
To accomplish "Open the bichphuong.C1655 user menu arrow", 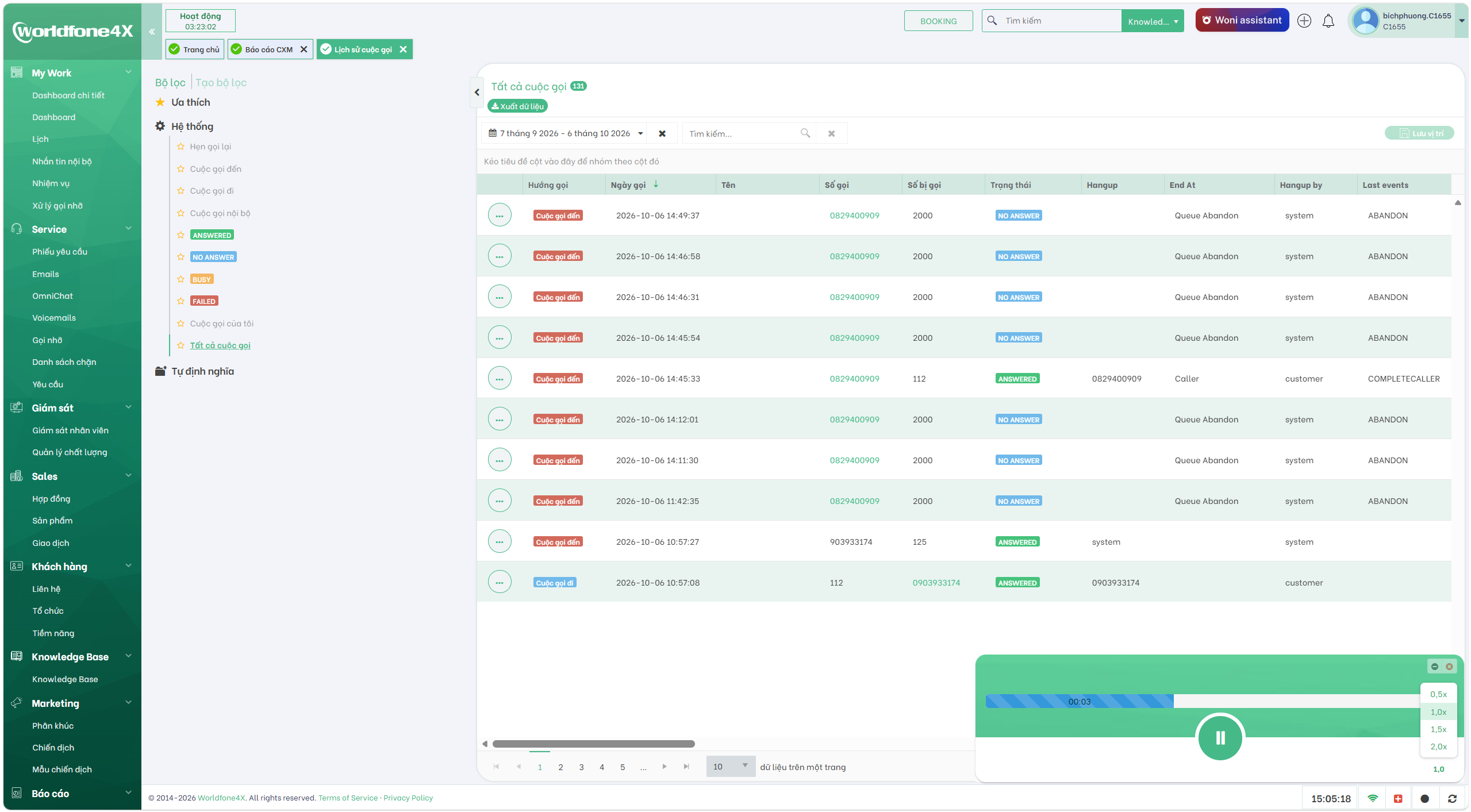I will [1461, 21].
